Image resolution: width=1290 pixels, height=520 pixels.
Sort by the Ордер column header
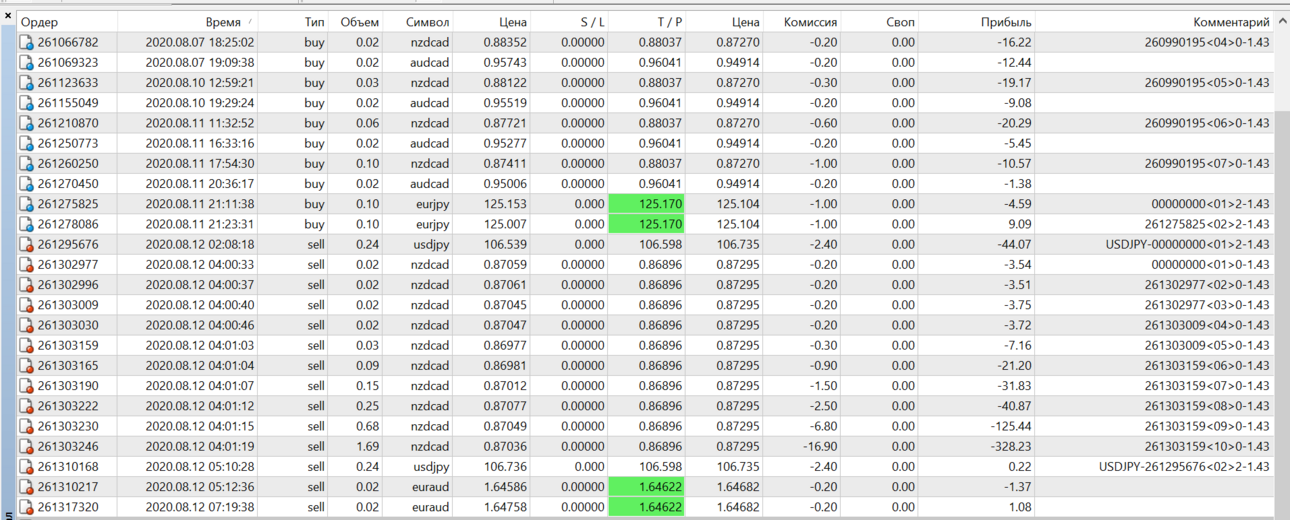coord(67,21)
